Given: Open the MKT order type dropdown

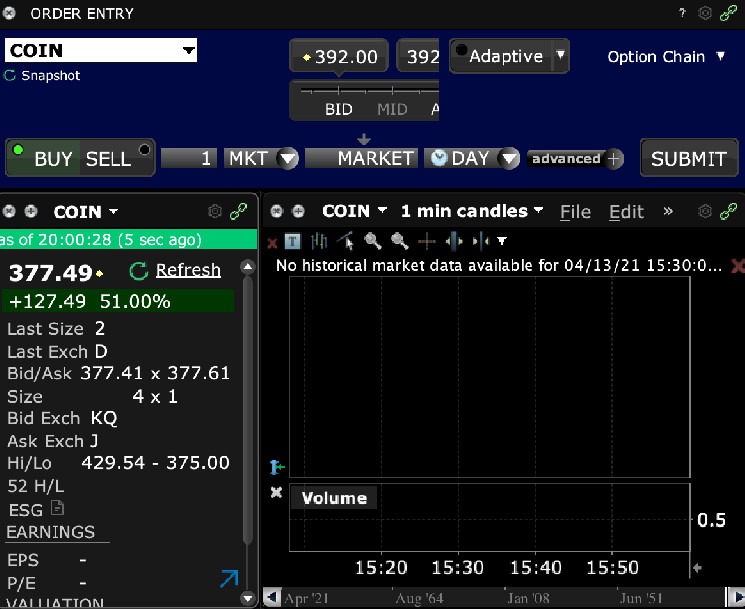Looking at the screenshot, I should [288, 158].
